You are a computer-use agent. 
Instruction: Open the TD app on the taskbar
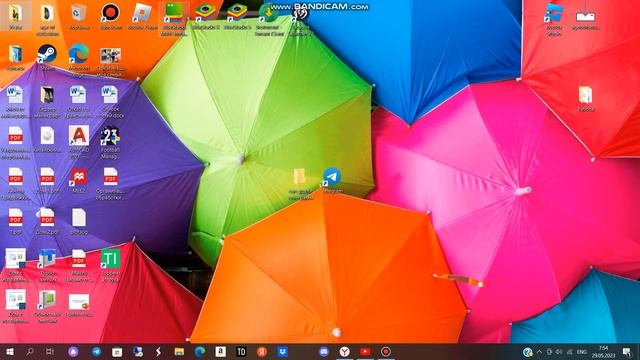pyautogui.click(x=241, y=351)
